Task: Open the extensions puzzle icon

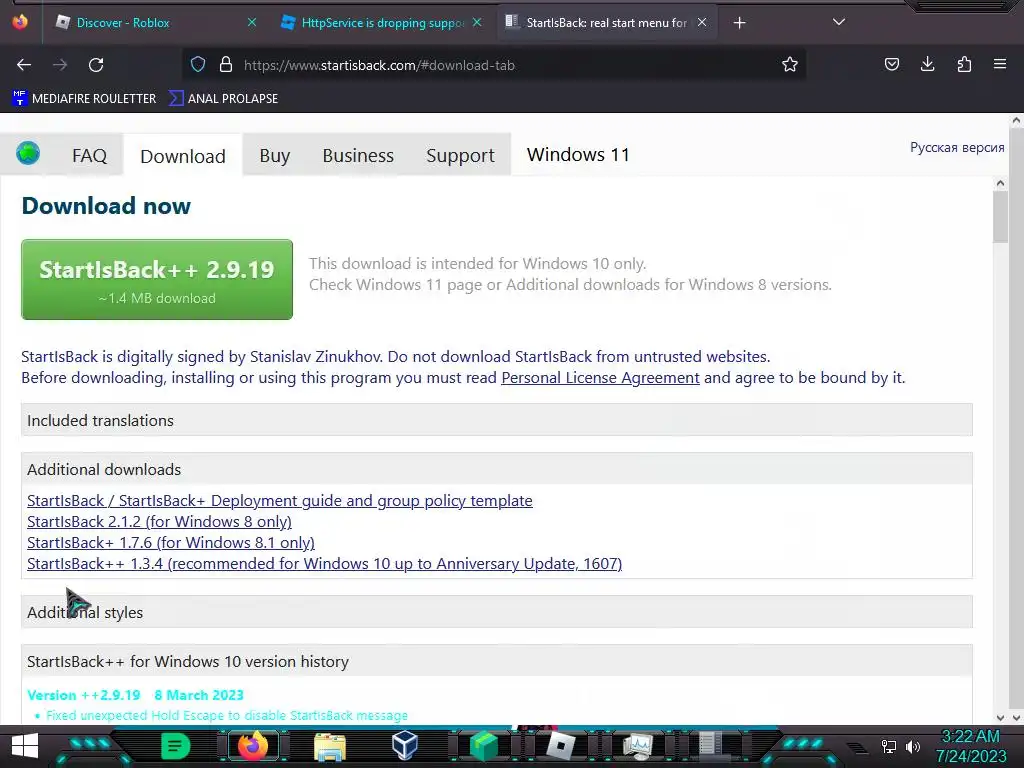Action: click(x=964, y=64)
